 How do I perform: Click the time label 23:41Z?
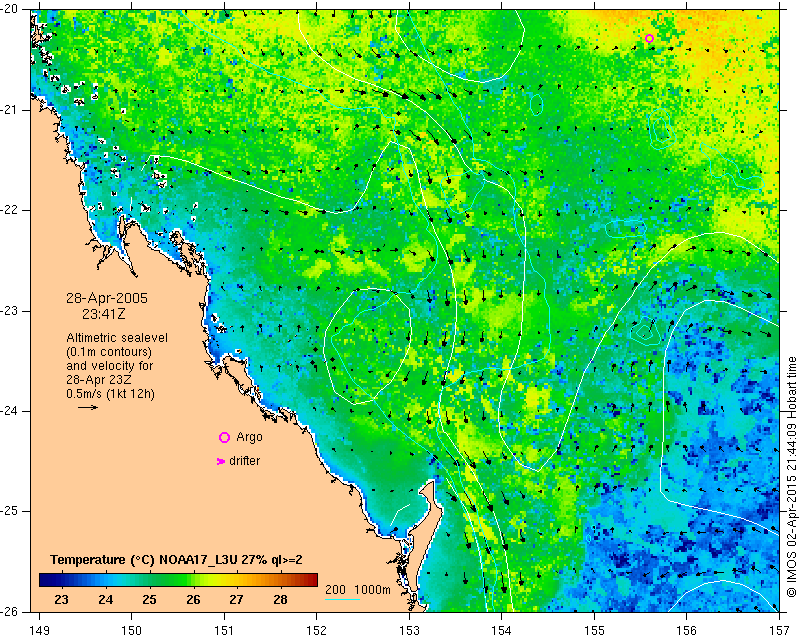tap(104, 314)
